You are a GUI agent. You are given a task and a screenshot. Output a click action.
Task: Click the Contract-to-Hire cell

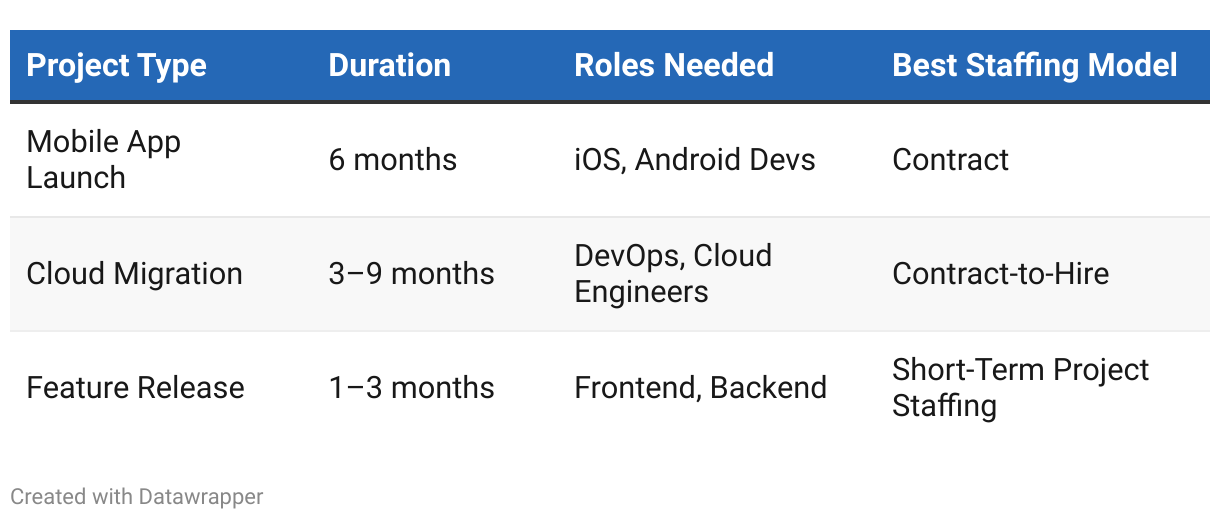click(x=1000, y=274)
